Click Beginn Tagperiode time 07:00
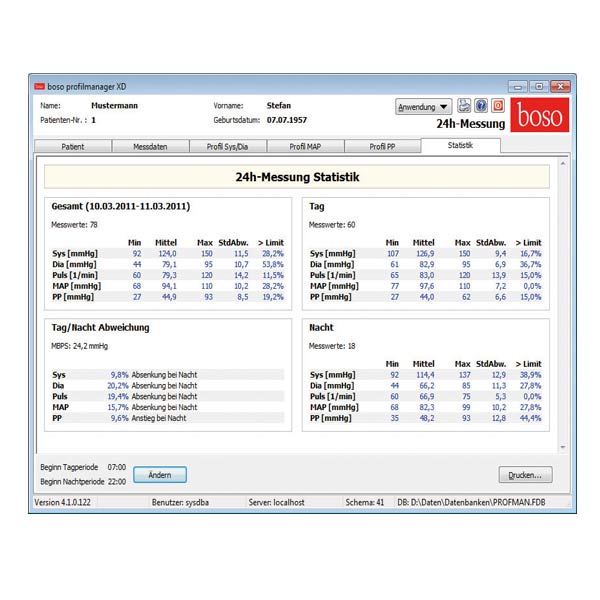This screenshot has height=600, width=600. pos(117,467)
